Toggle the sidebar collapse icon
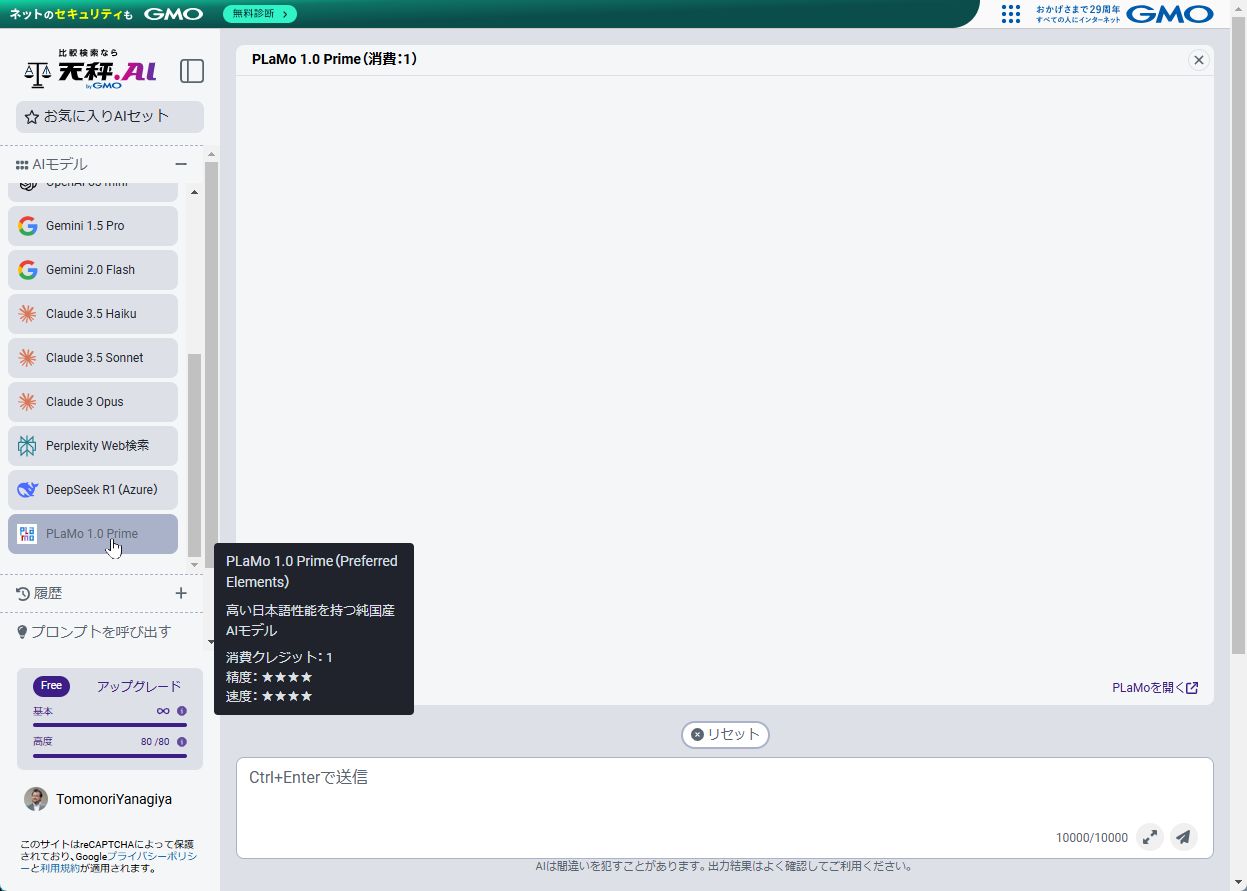Screen dimensions: 1247x891 [192, 71]
